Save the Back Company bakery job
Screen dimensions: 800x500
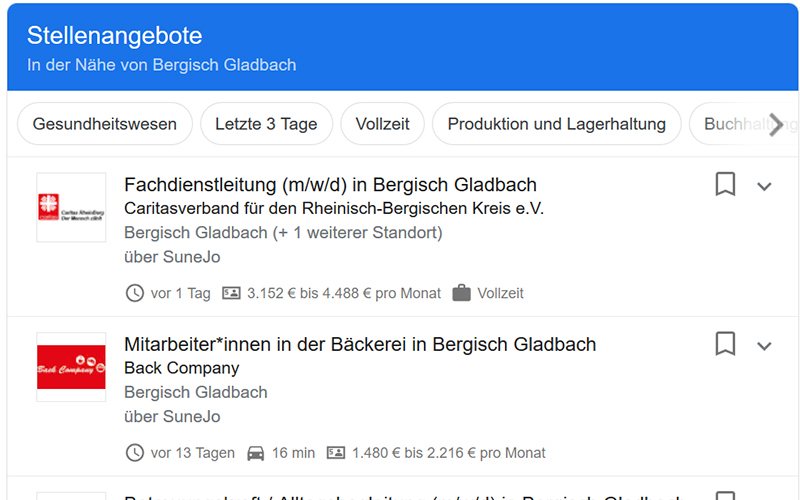pyautogui.click(x=725, y=344)
